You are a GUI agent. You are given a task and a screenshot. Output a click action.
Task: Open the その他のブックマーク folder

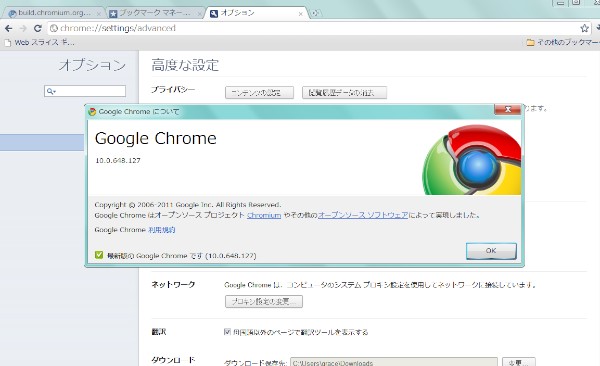(x=562, y=42)
